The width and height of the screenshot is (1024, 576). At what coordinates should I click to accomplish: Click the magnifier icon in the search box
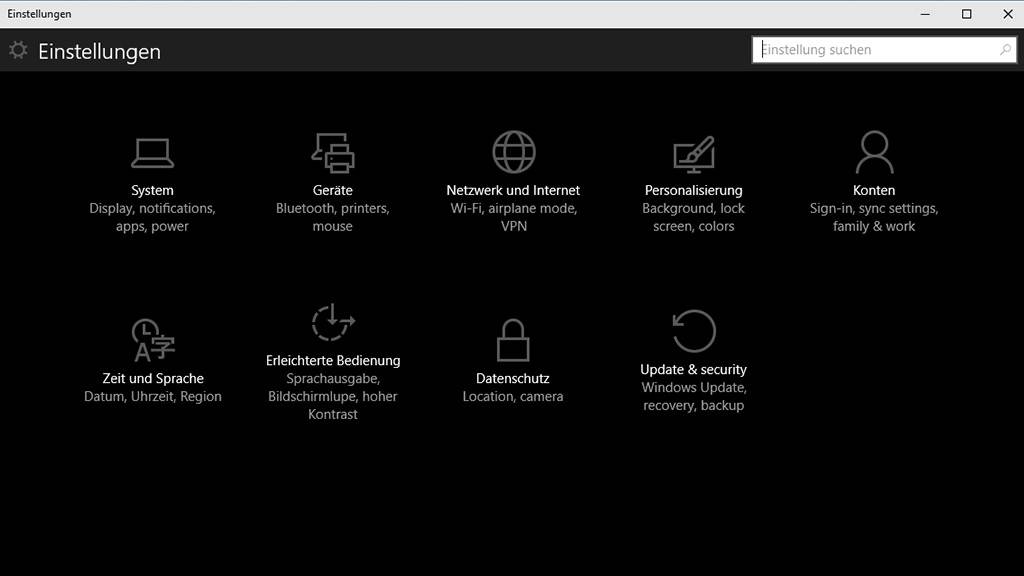[x=1005, y=50]
